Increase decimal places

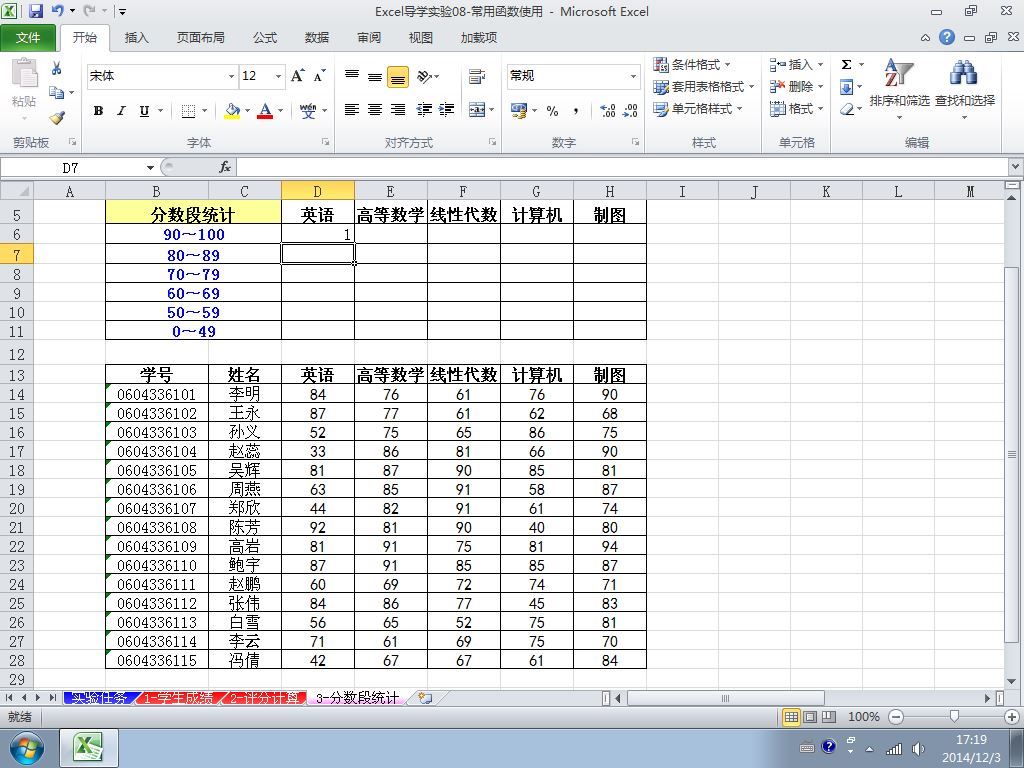pos(607,111)
